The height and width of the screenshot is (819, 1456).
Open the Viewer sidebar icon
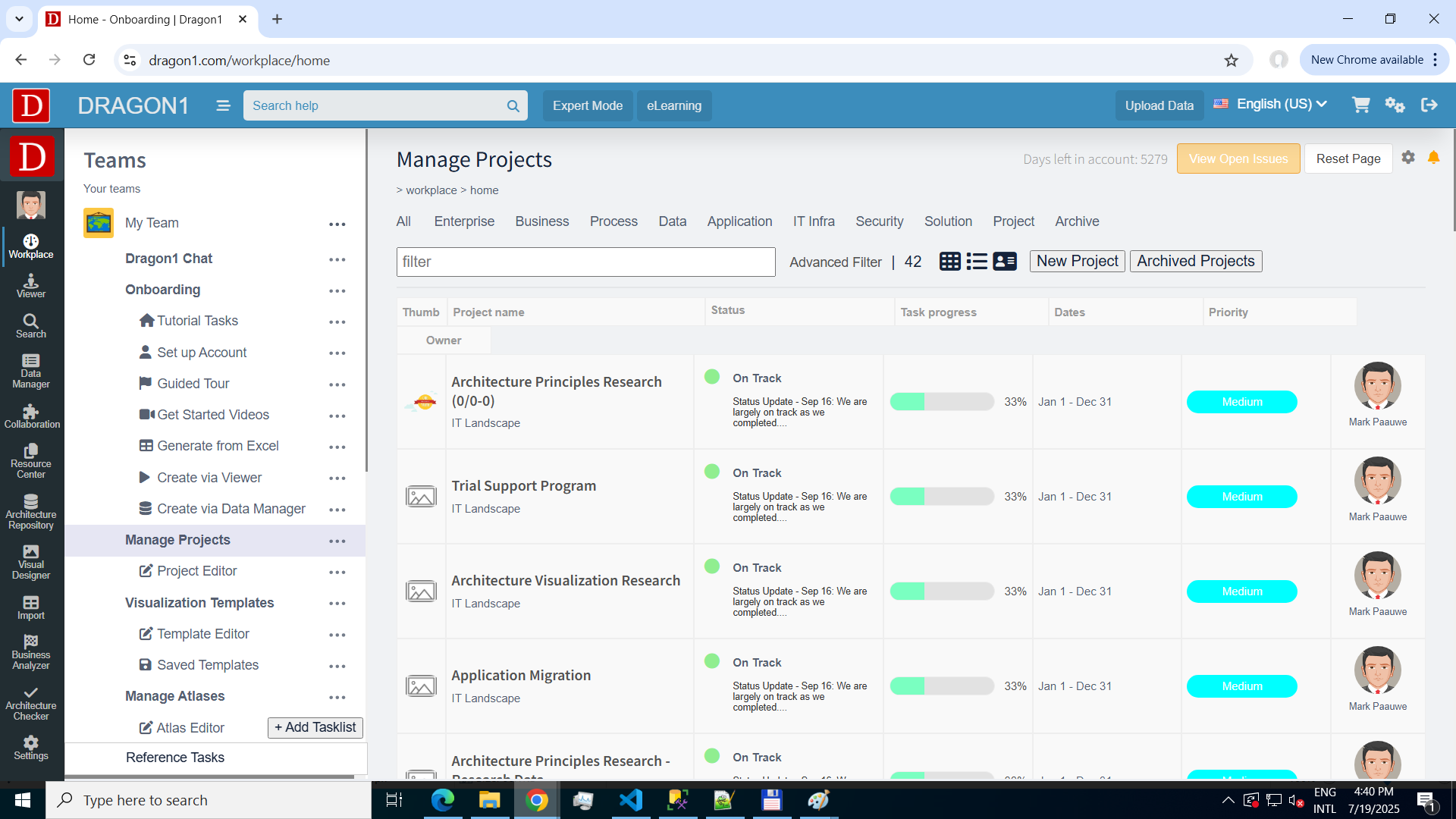[31, 287]
